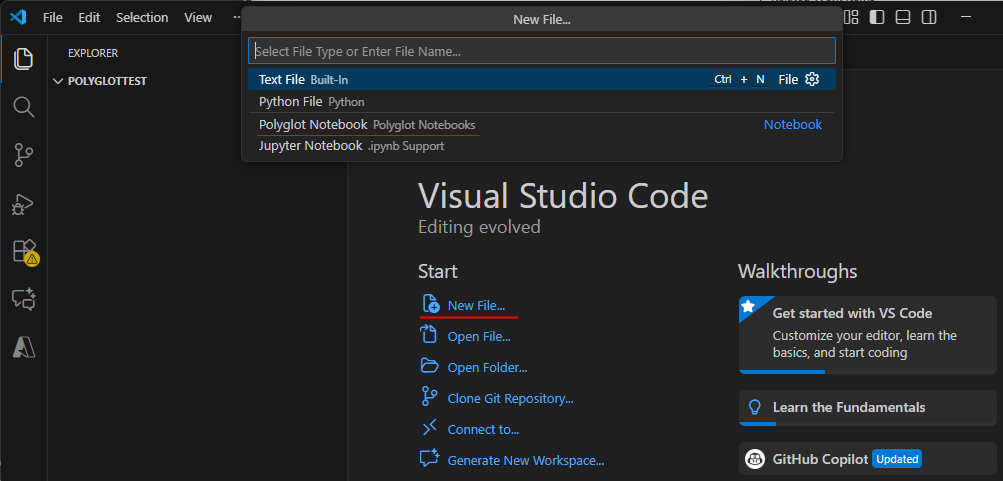The height and width of the screenshot is (481, 1003).
Task: Click the New File icon under Start
Action: [x=430, y=303]
